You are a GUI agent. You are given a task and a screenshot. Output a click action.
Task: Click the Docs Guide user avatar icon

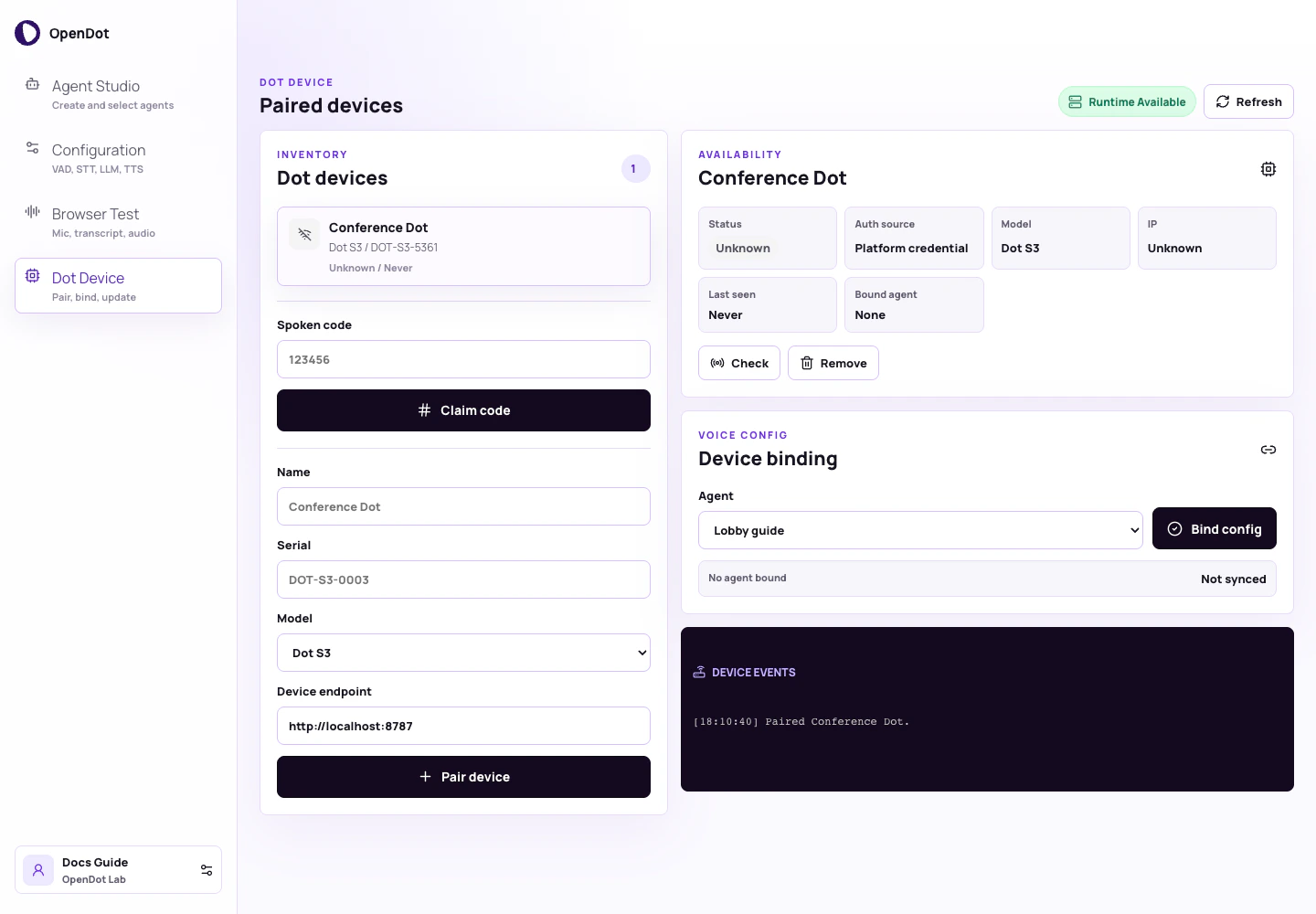pos(38,870)
